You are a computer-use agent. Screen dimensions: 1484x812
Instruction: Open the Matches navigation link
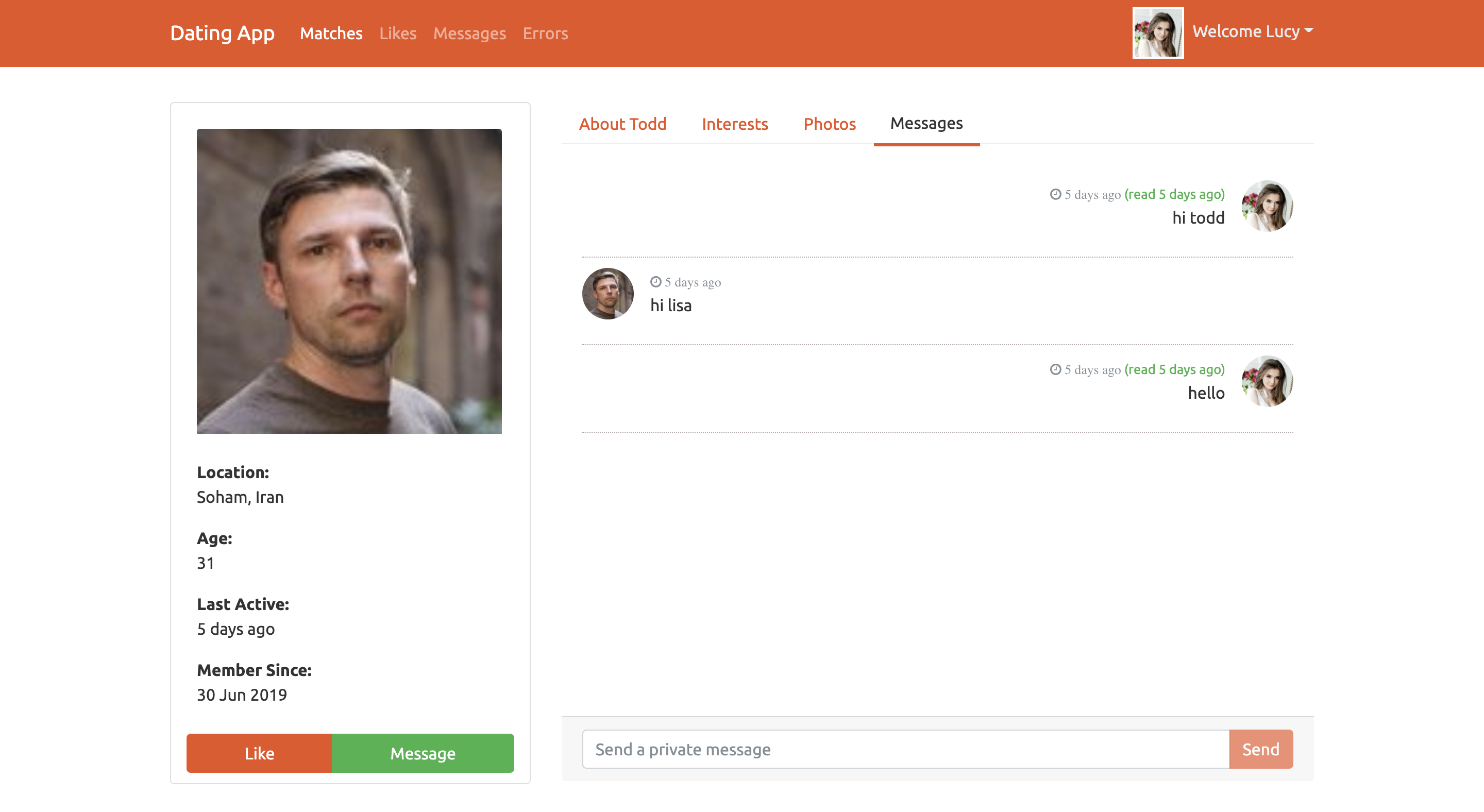click(331, 33)
